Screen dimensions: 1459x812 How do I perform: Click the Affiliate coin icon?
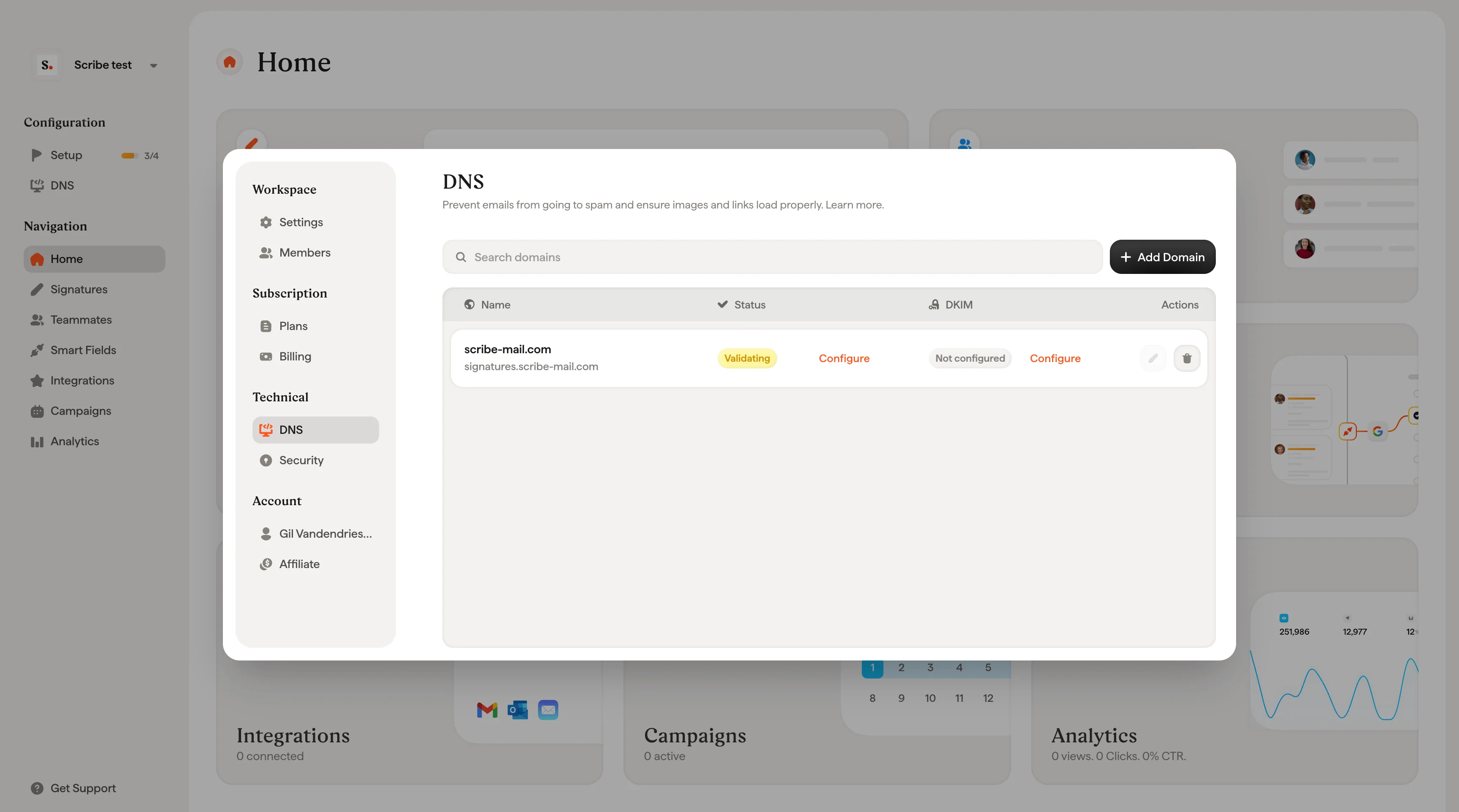coord(266,564)
